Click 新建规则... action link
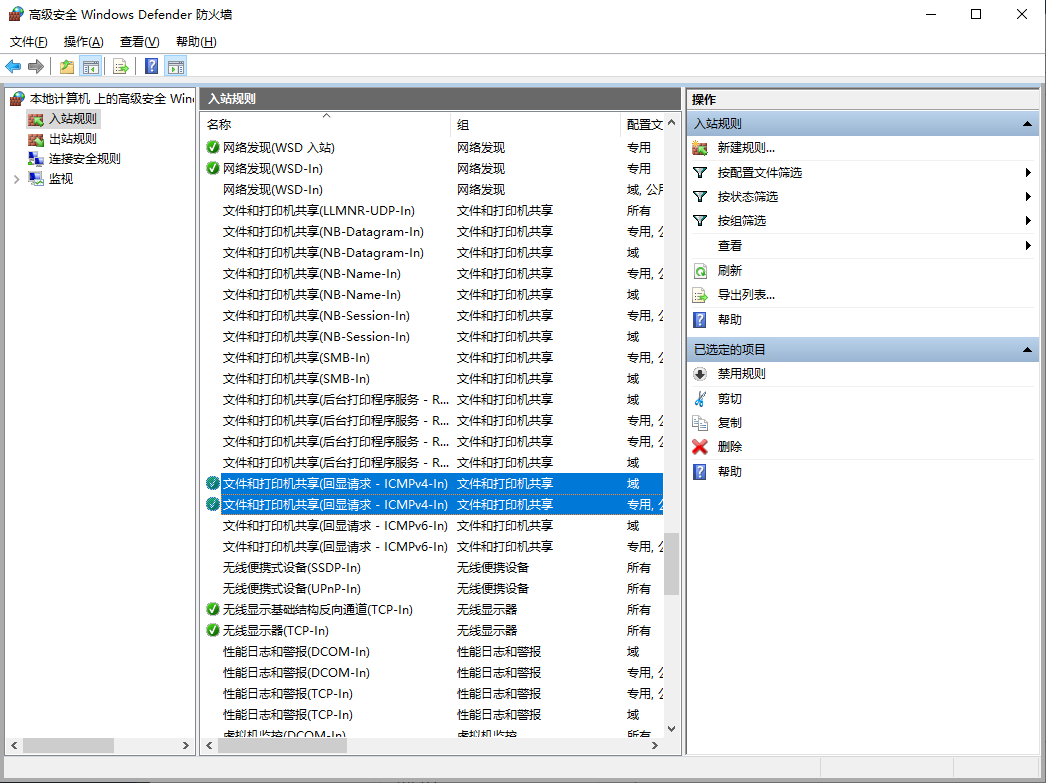This screenshot has height=783, width=1046. coord(746,148)
